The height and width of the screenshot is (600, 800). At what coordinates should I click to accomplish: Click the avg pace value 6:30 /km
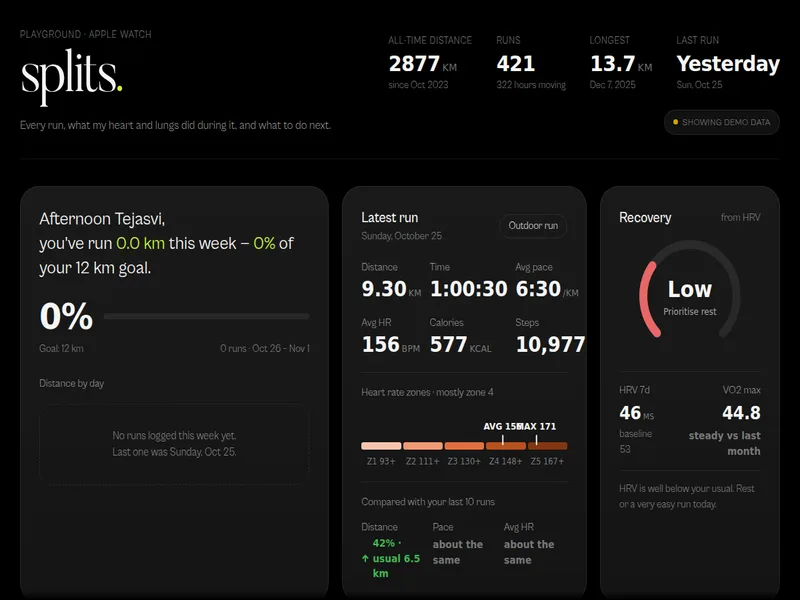click(547, 289)
